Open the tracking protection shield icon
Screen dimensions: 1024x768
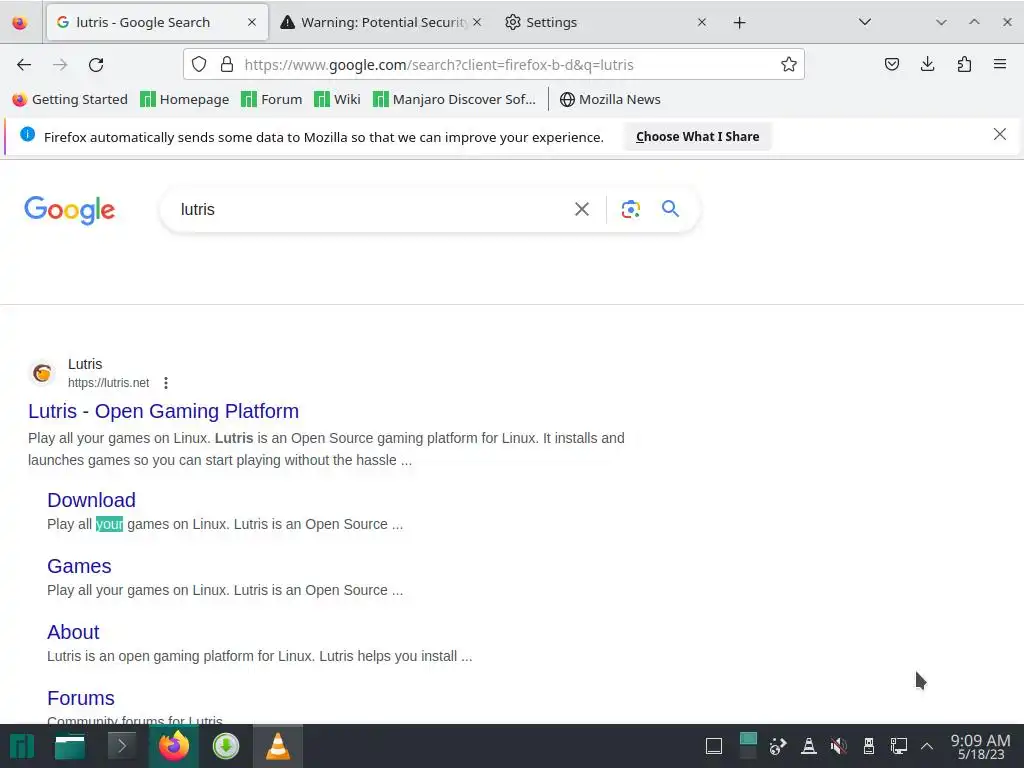click(199, 65)
